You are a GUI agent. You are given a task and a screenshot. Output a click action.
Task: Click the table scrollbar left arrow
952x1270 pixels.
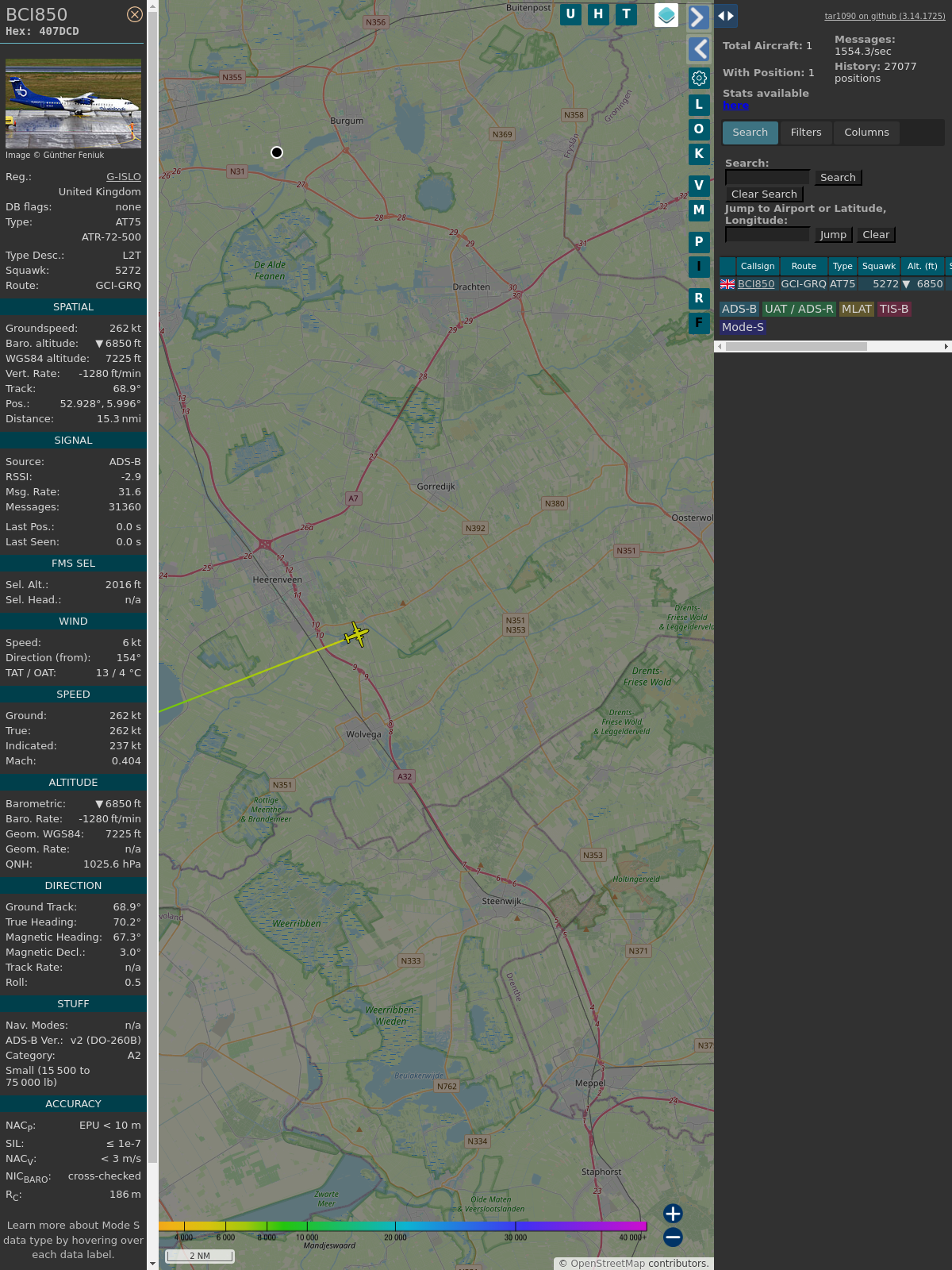coord(720,346)
